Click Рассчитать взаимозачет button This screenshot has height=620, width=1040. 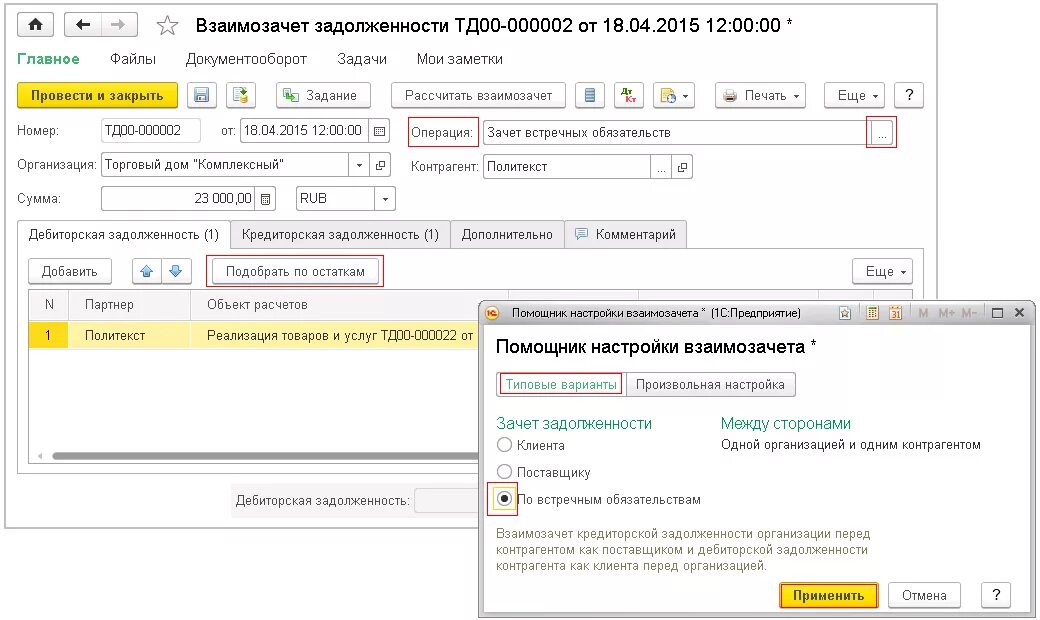478,95
